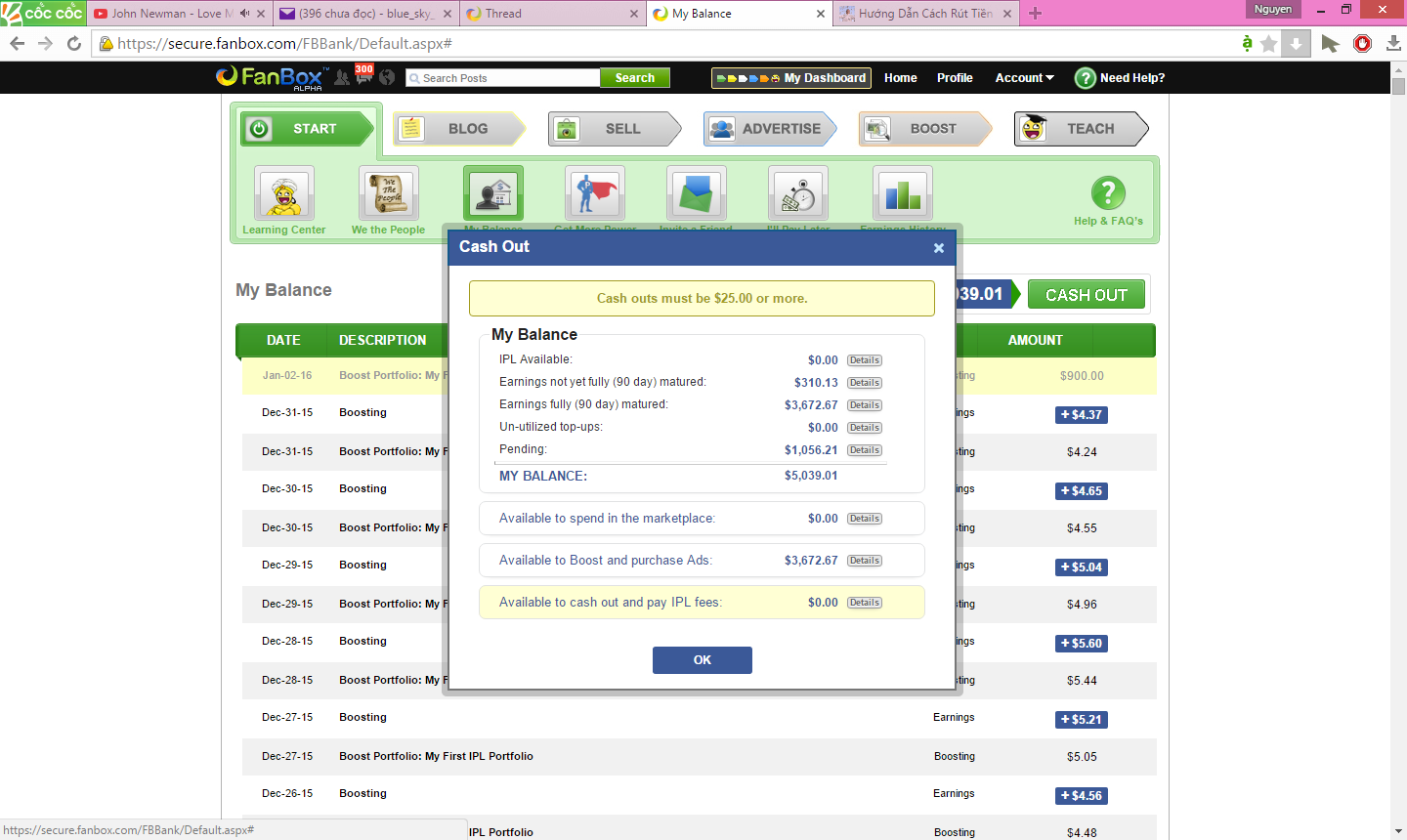Select the TEACH tab

click(x=1081, y=129)
